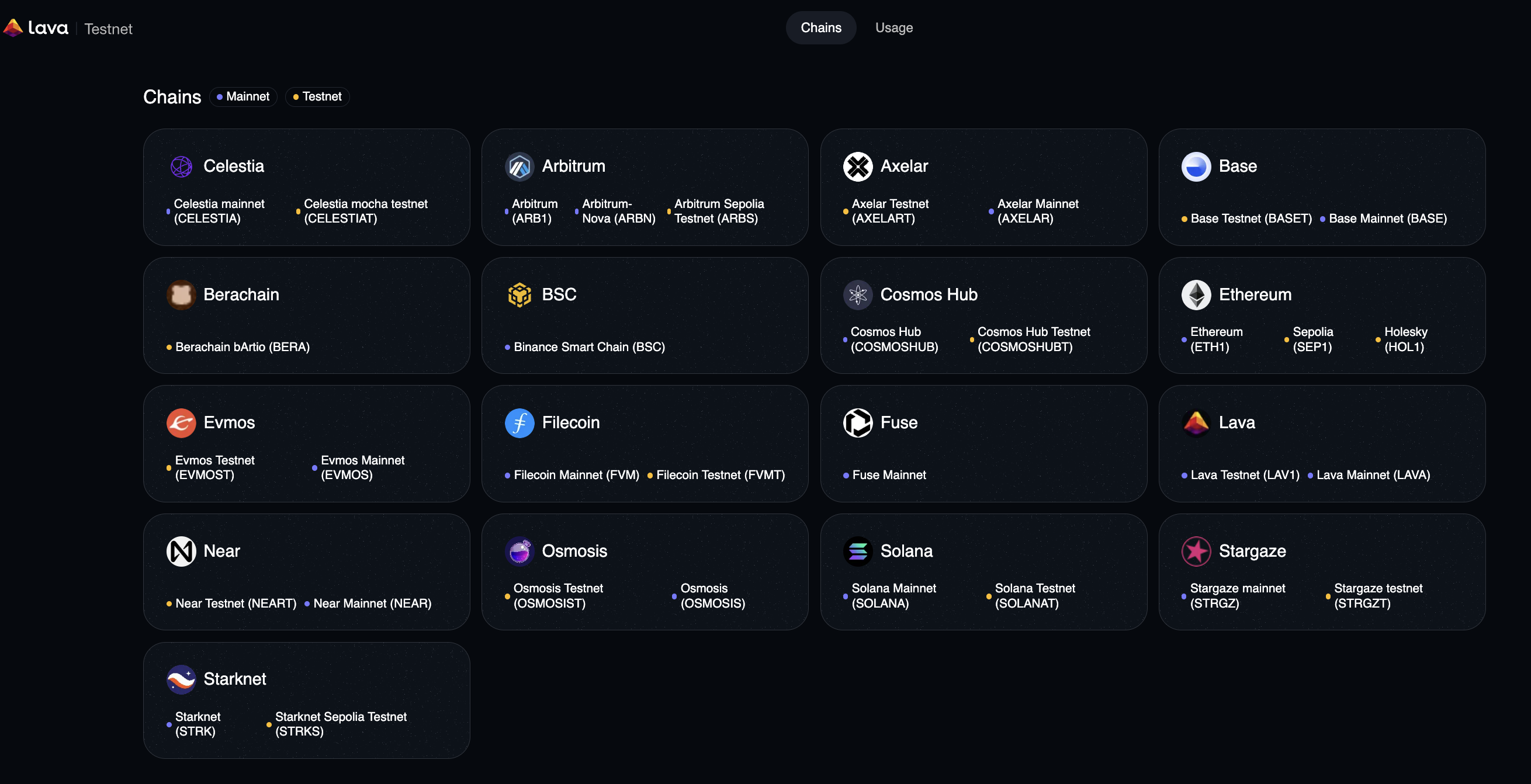Open Axelar Mainnet (AXELAR)
Screen dimensions: 1531x784
(1034, 211)
